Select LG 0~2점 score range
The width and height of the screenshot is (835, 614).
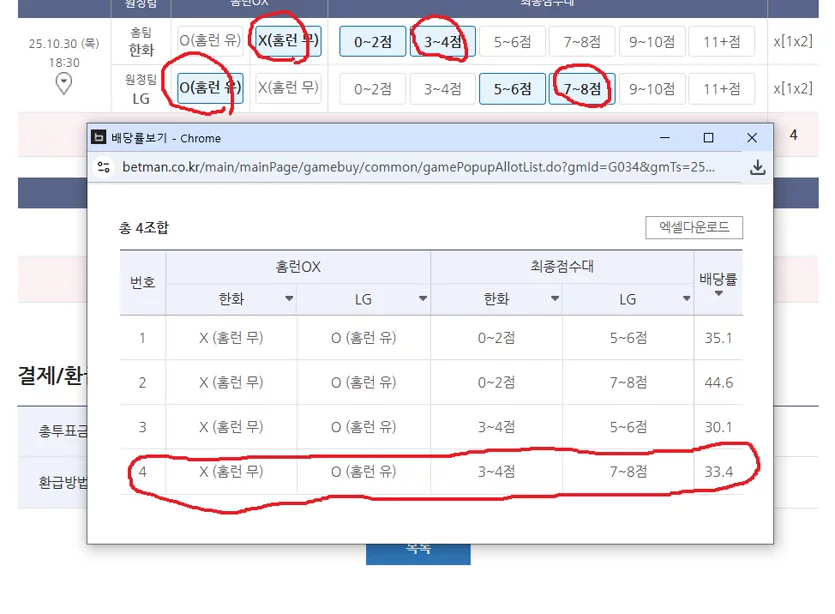(x=373, y=88)
